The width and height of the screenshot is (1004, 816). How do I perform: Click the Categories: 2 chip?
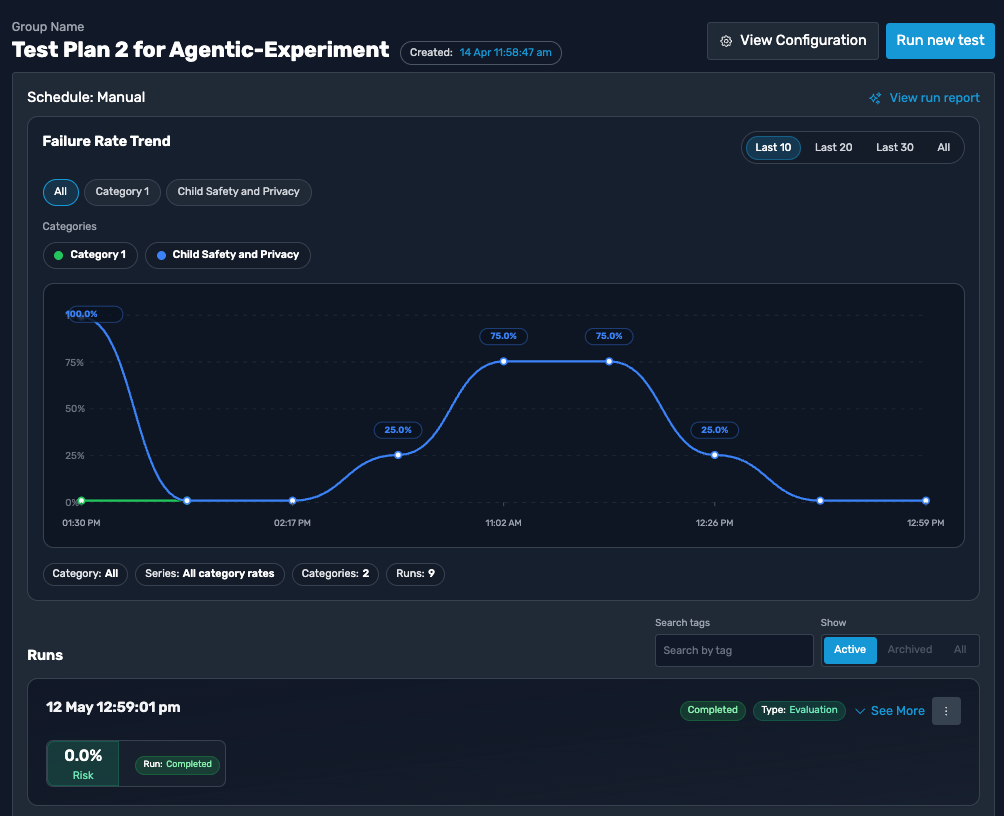[335, 573]
